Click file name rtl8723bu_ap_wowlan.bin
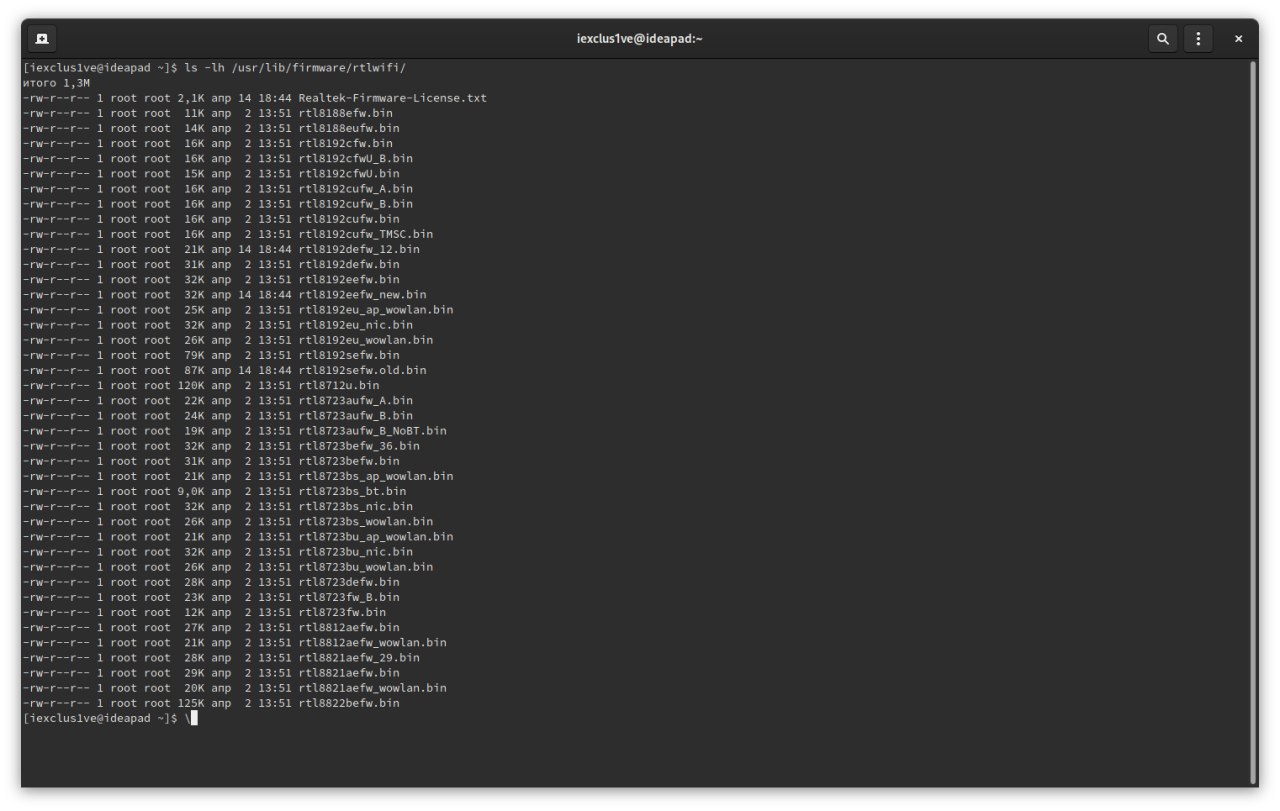 pos(375,536)
